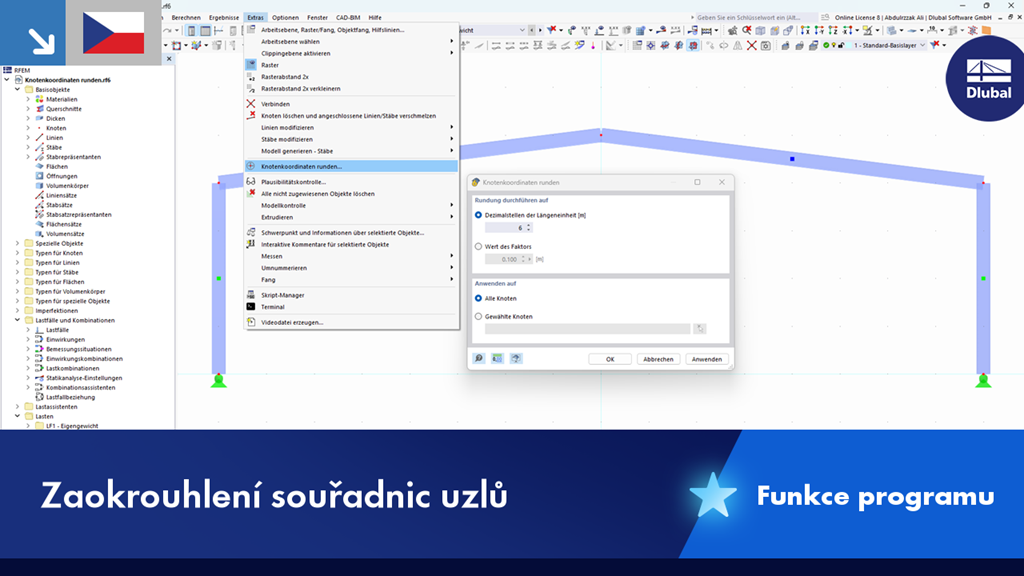1024x576 pixels.
Task: Click the node picker icon beside Gewählte Knoten field
Action: 699,328
